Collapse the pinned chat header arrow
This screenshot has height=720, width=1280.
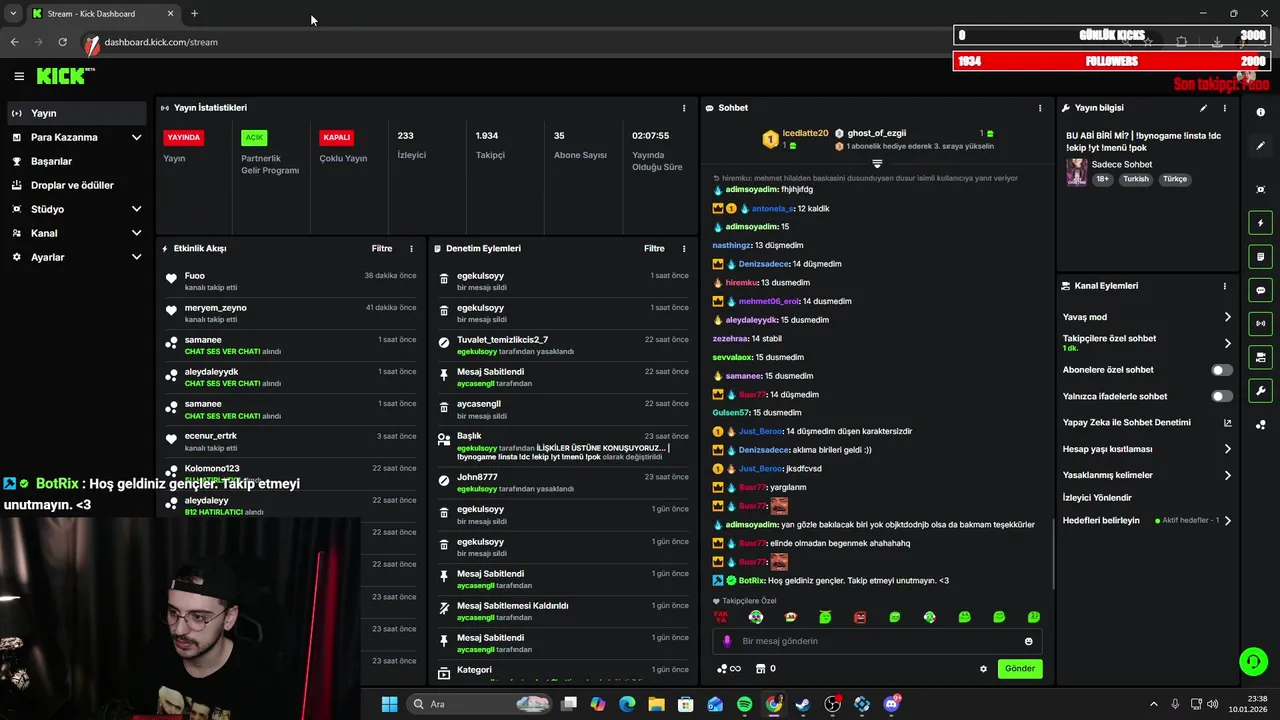coord(877,163)
